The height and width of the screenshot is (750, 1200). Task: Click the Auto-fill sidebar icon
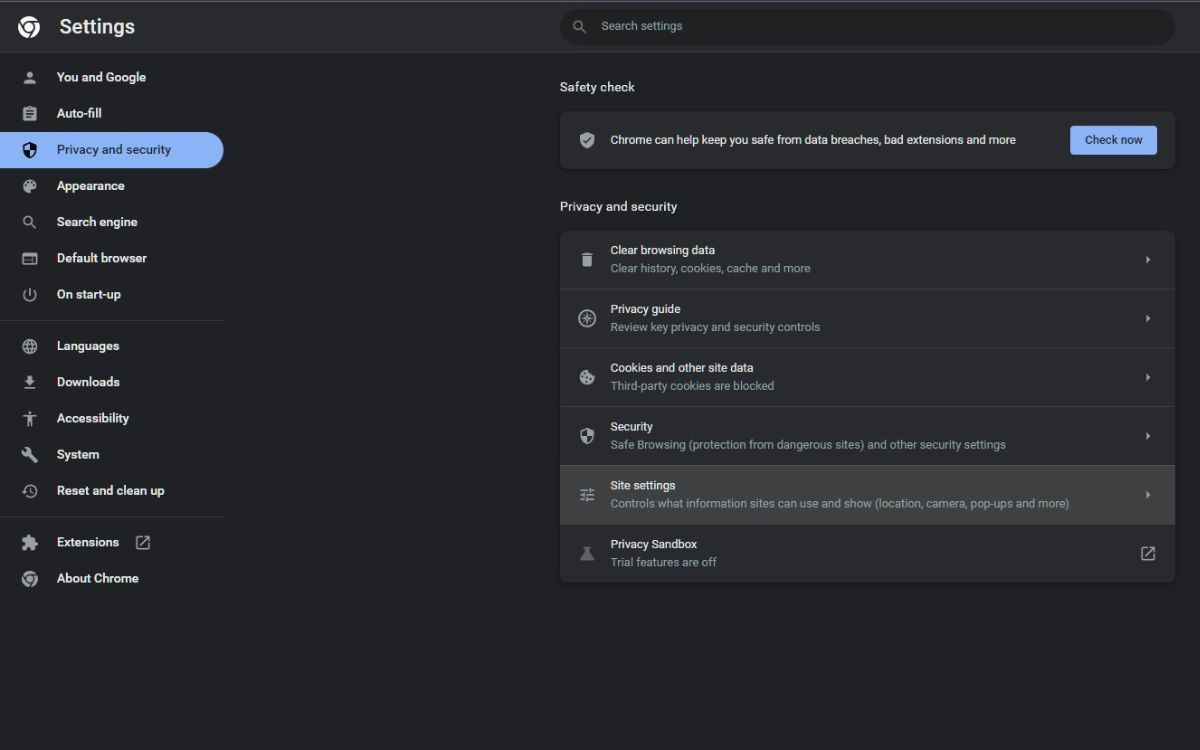pyautogui.click(x=29, y=113)
